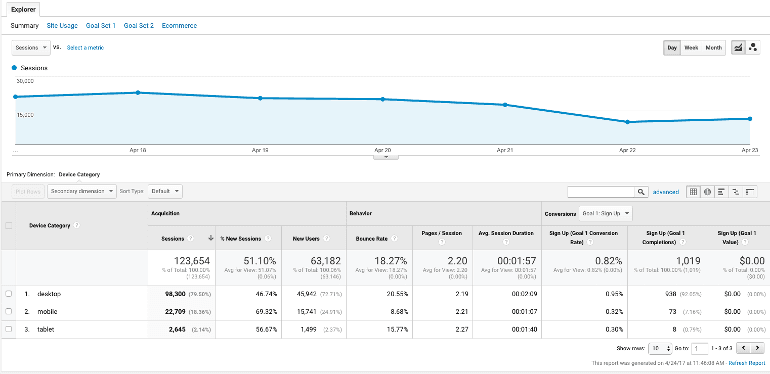This screenshot has height=374, width=770.
Task: Select the Data table view icon
Action: [x=693, y=192]
